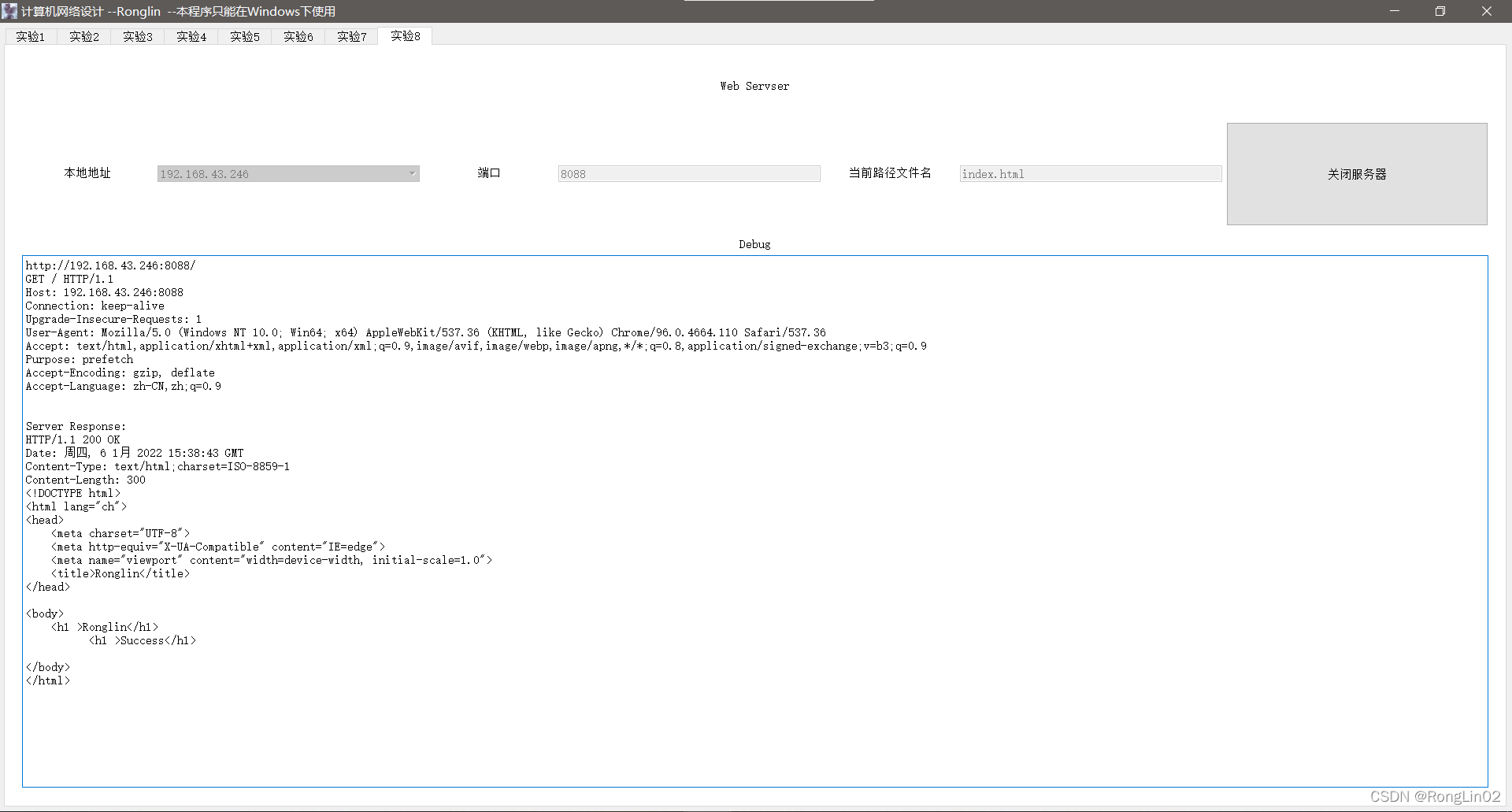Screen dimensions: 1512x812
Task: Click the 'Accept: text/html' header line
Action: (476, 346)
